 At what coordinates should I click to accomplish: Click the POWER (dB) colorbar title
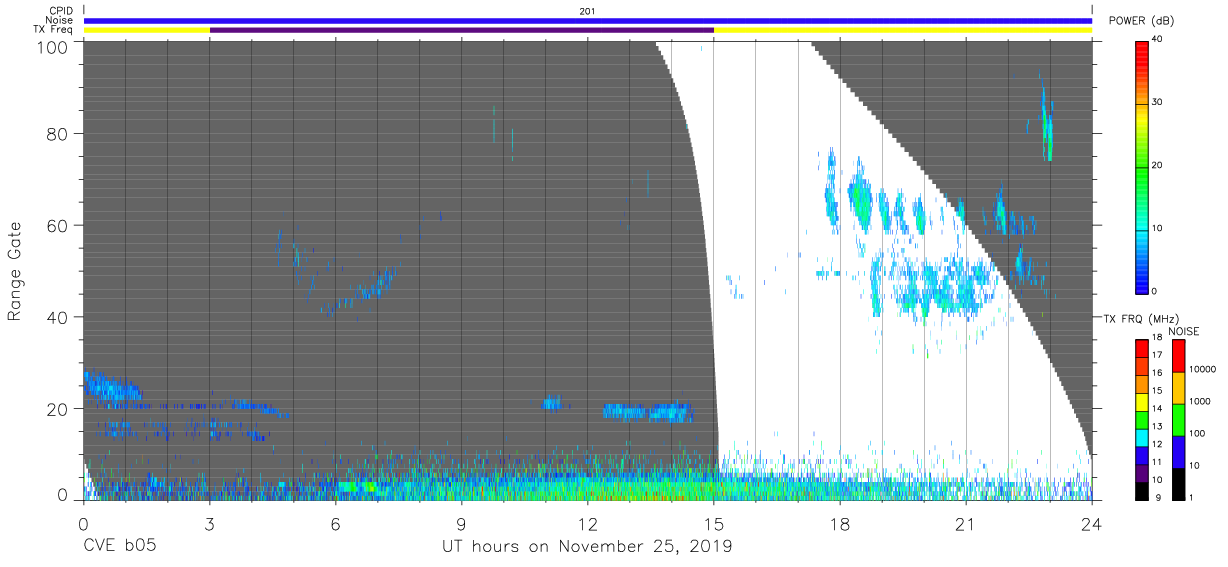(x=1143, y=21)
